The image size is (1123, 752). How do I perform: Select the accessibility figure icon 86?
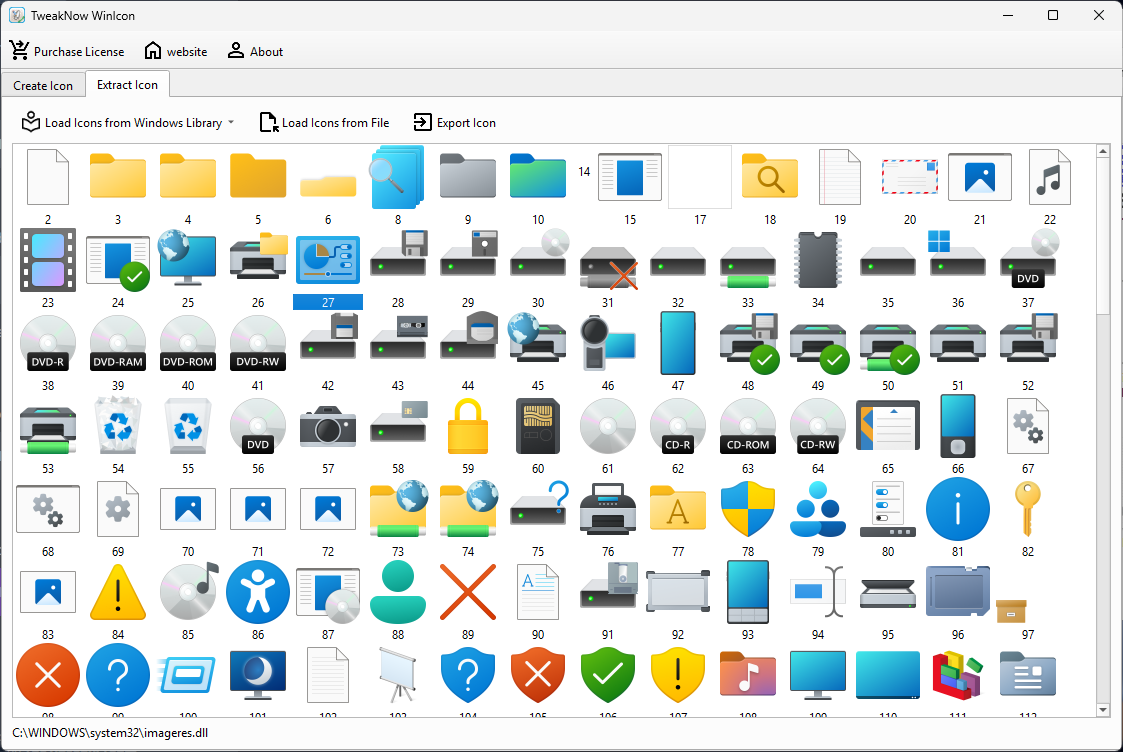coord(258,592)
